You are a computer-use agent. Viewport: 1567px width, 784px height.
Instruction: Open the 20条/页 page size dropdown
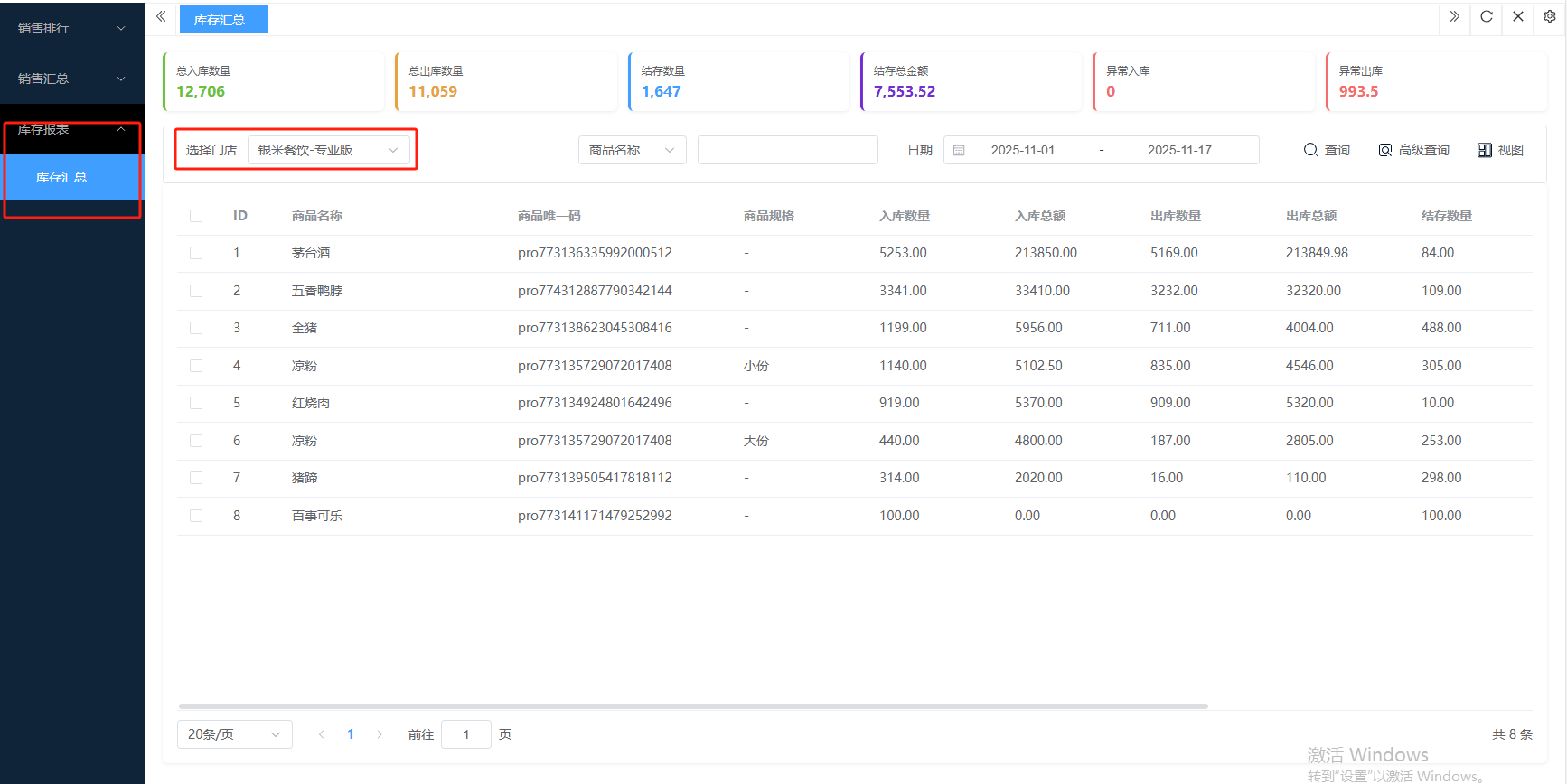click(234, 734)
